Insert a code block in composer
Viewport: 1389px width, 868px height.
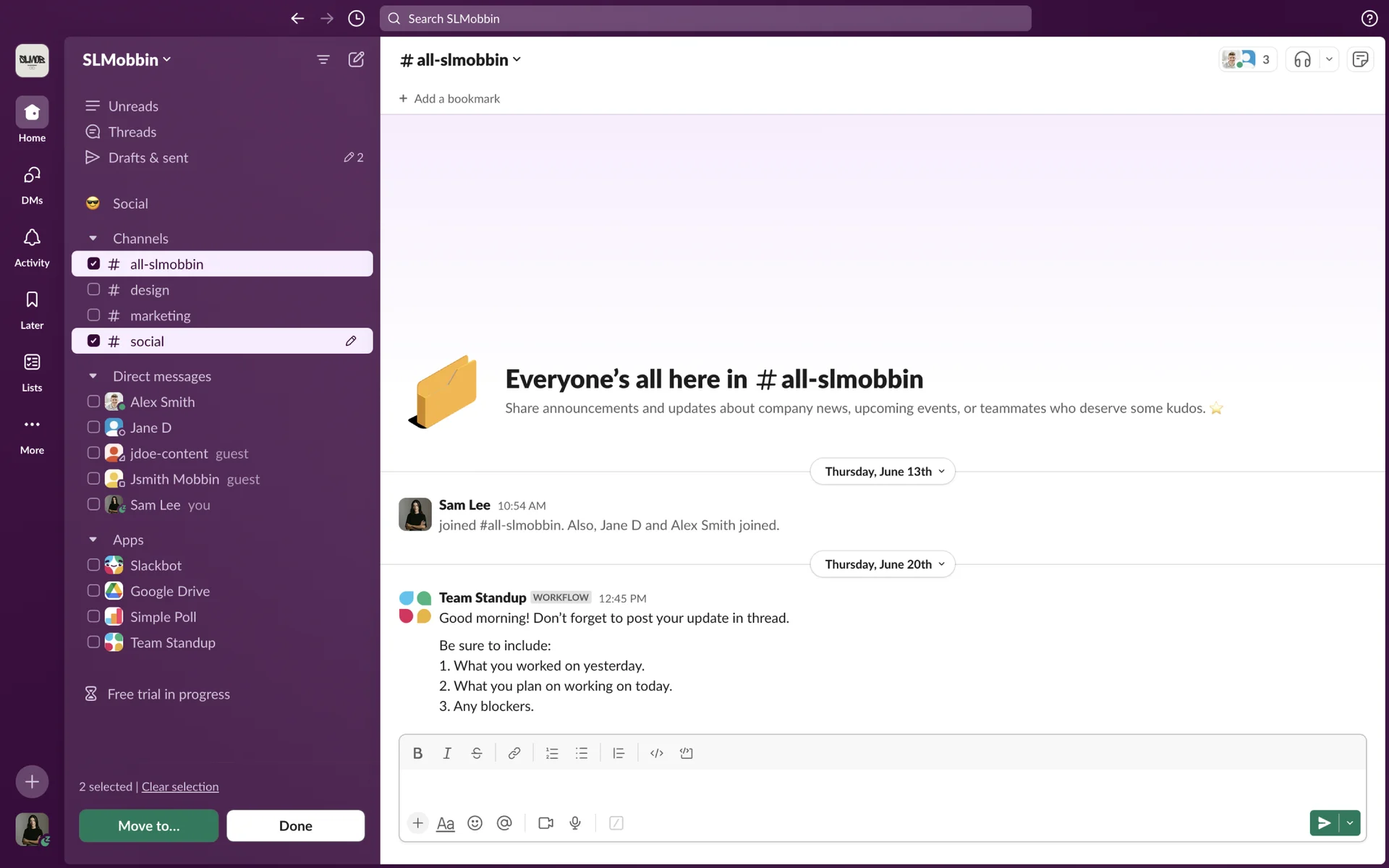(x=686, y=753)
